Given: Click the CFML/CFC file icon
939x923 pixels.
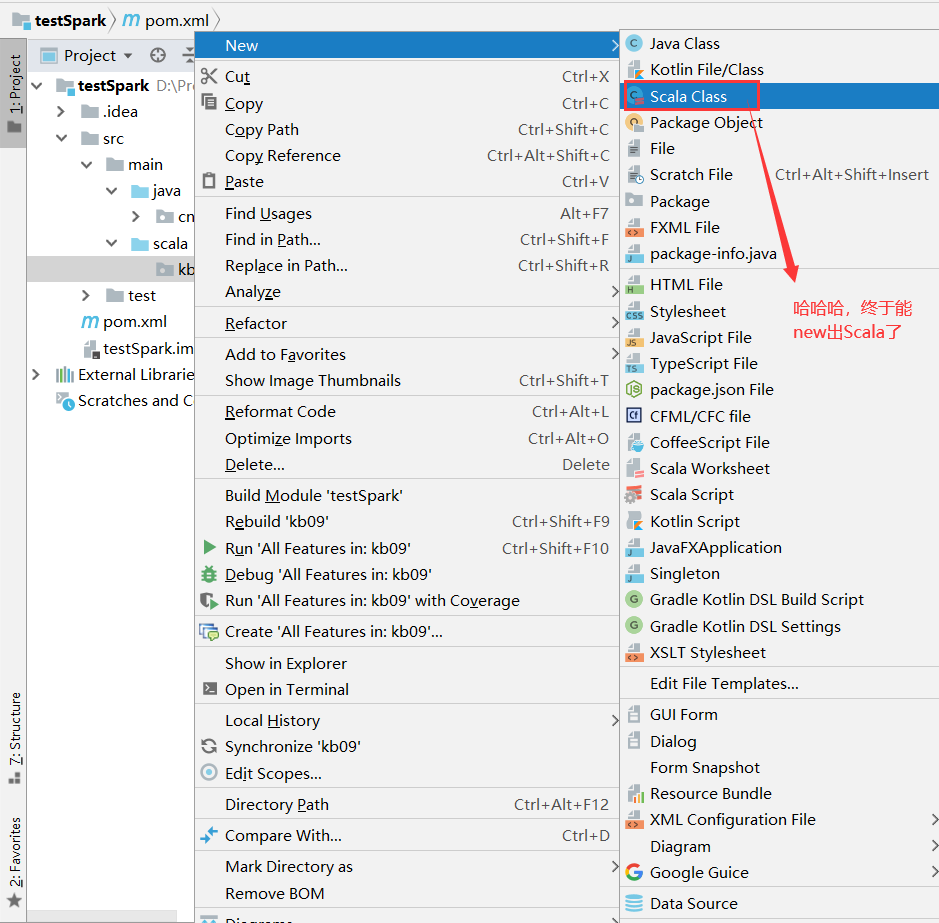Looking at the screenshot, I should pos(634,416).
